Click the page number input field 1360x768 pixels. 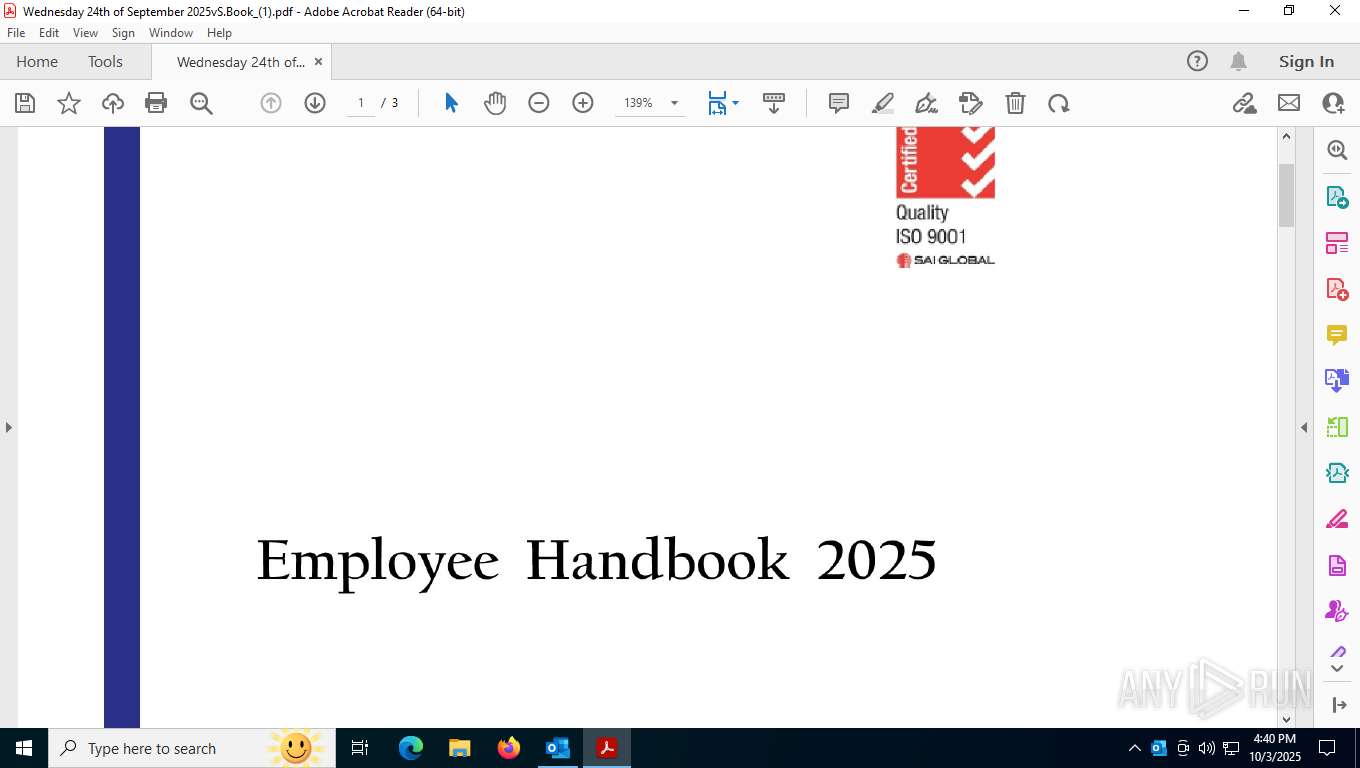pos(361,103)
